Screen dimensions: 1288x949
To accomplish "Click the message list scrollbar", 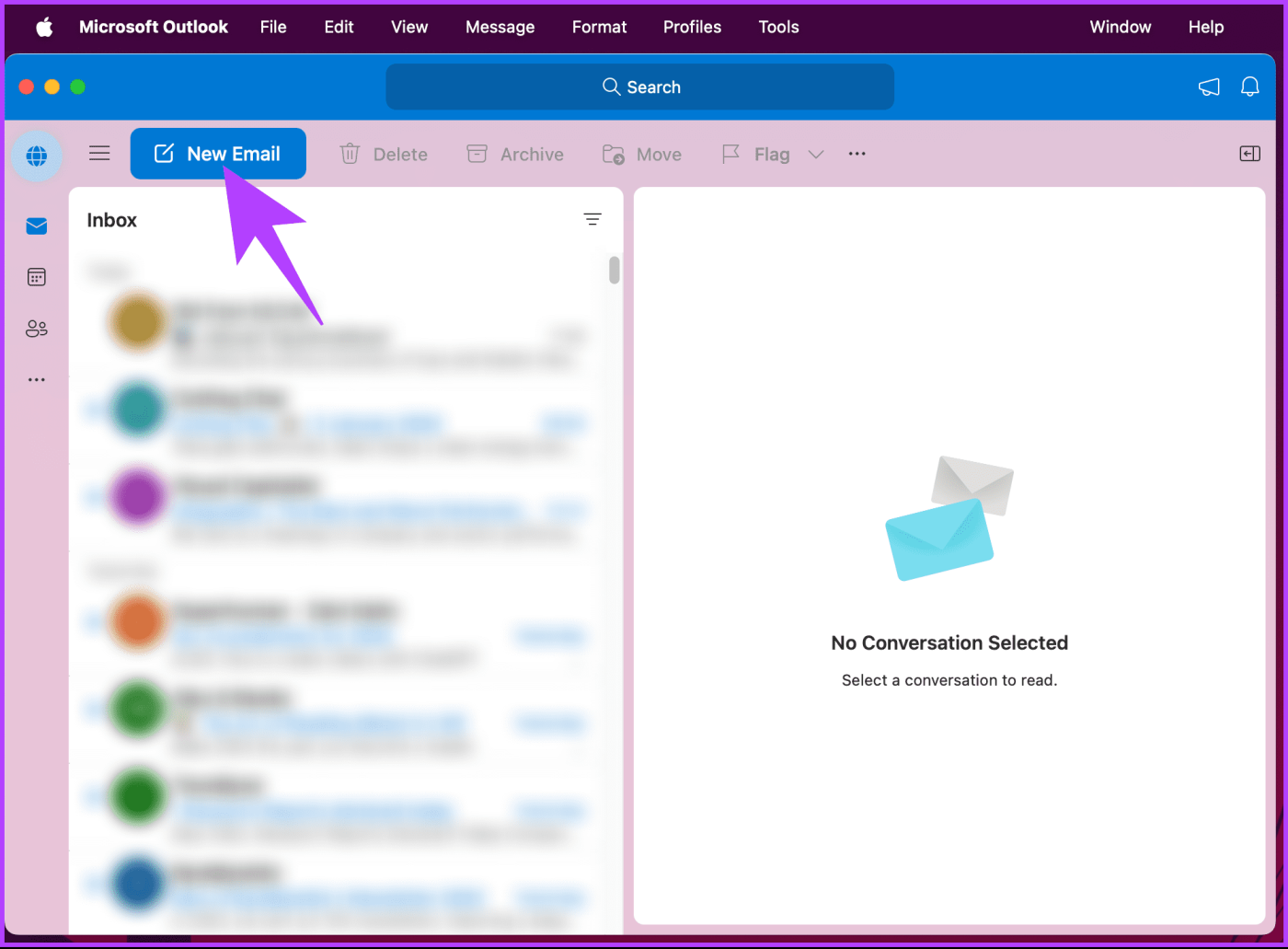I will click(x=615, y=270).
